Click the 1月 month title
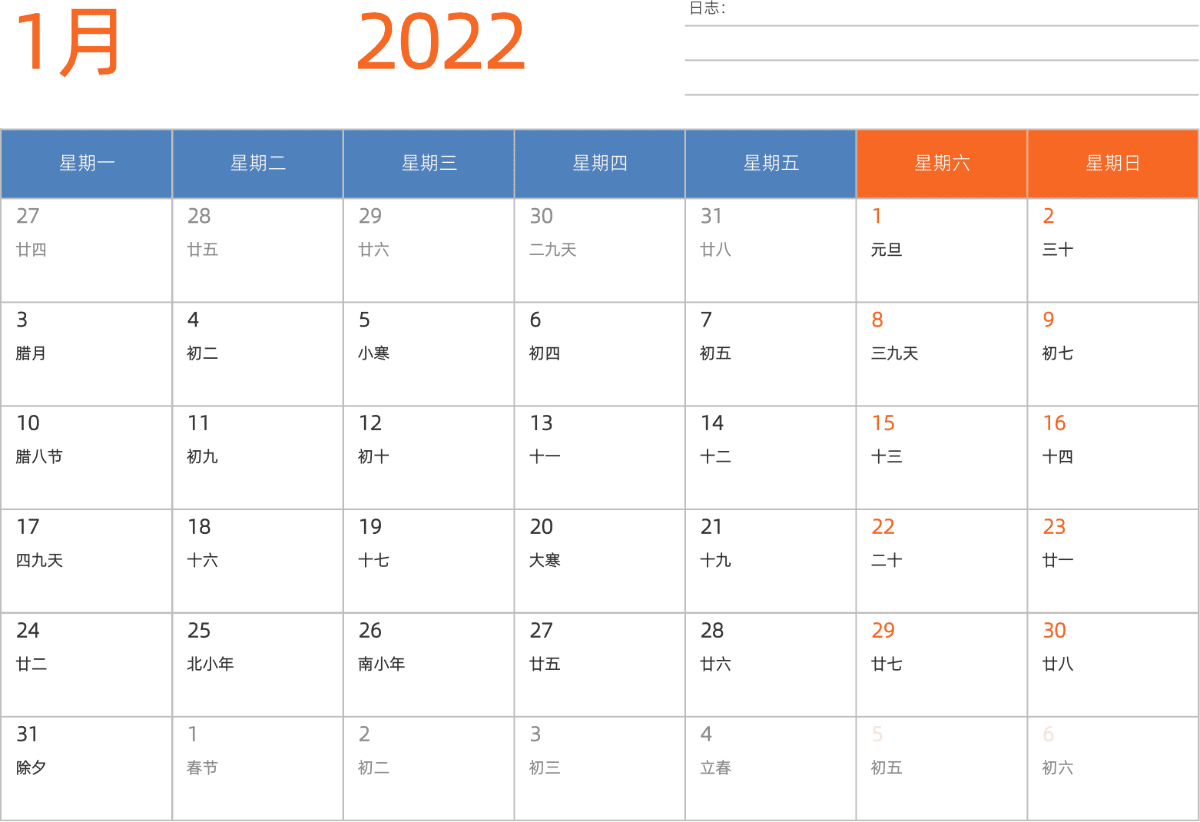The height and width of the screenshot is (822, 1200). pyautogui.click(x=67, y=43)
